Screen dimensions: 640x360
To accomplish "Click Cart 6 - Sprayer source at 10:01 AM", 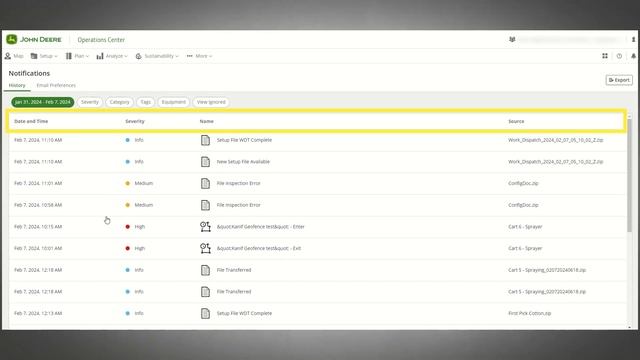I will click(x=525, y=248).
